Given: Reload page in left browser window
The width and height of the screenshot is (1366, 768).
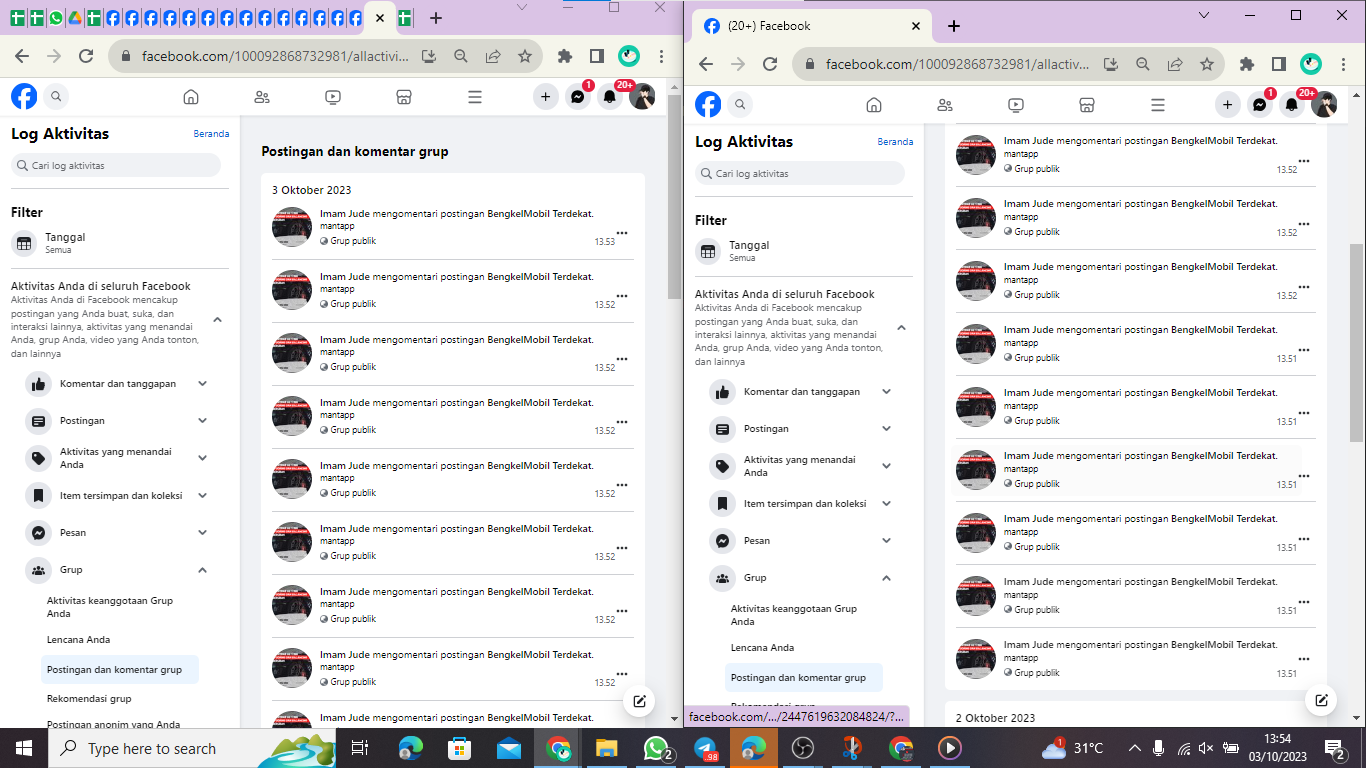Looking at the screenshot, I should [x=85, y=57].
